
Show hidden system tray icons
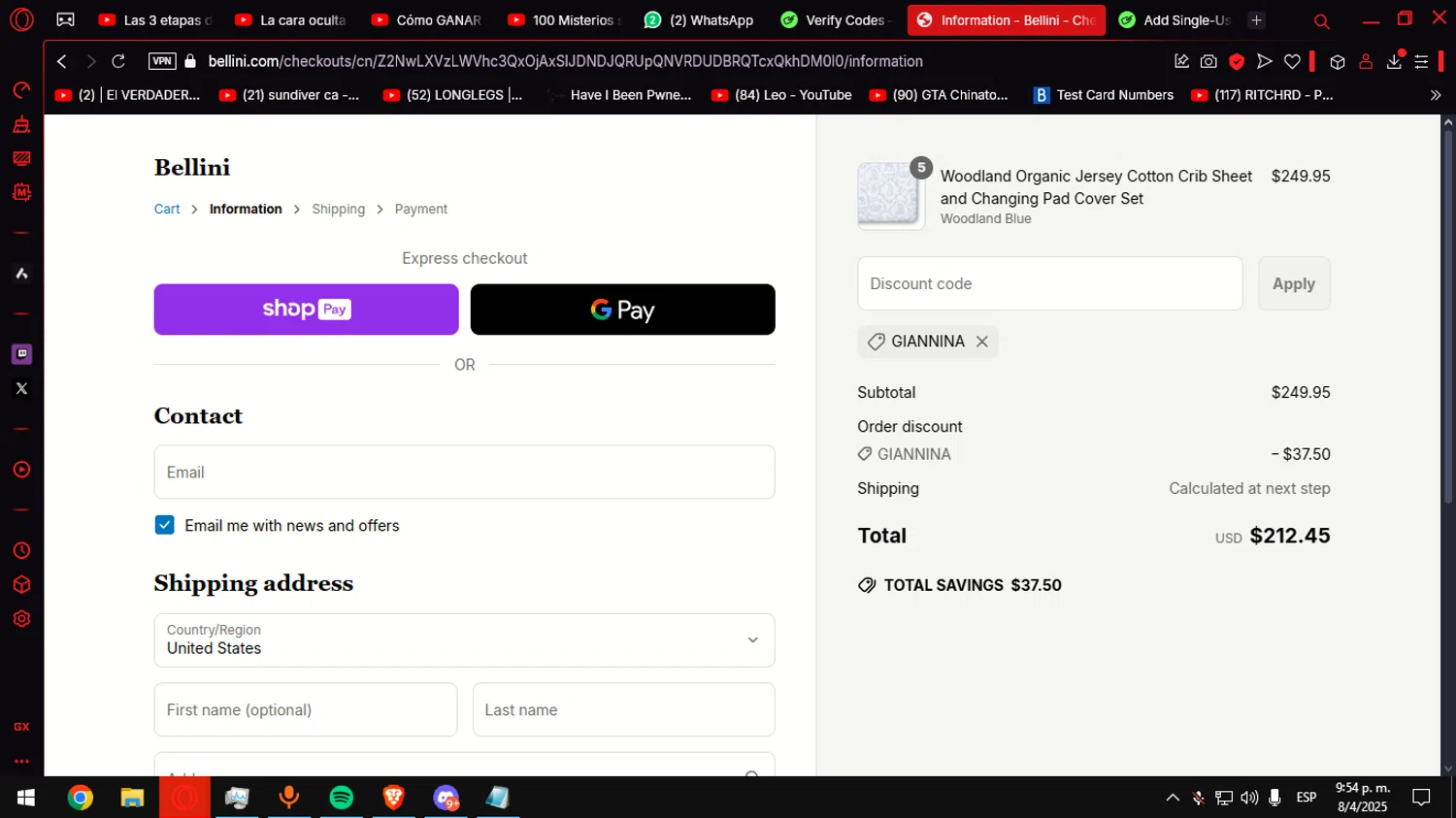click(x=1173, y=798)
